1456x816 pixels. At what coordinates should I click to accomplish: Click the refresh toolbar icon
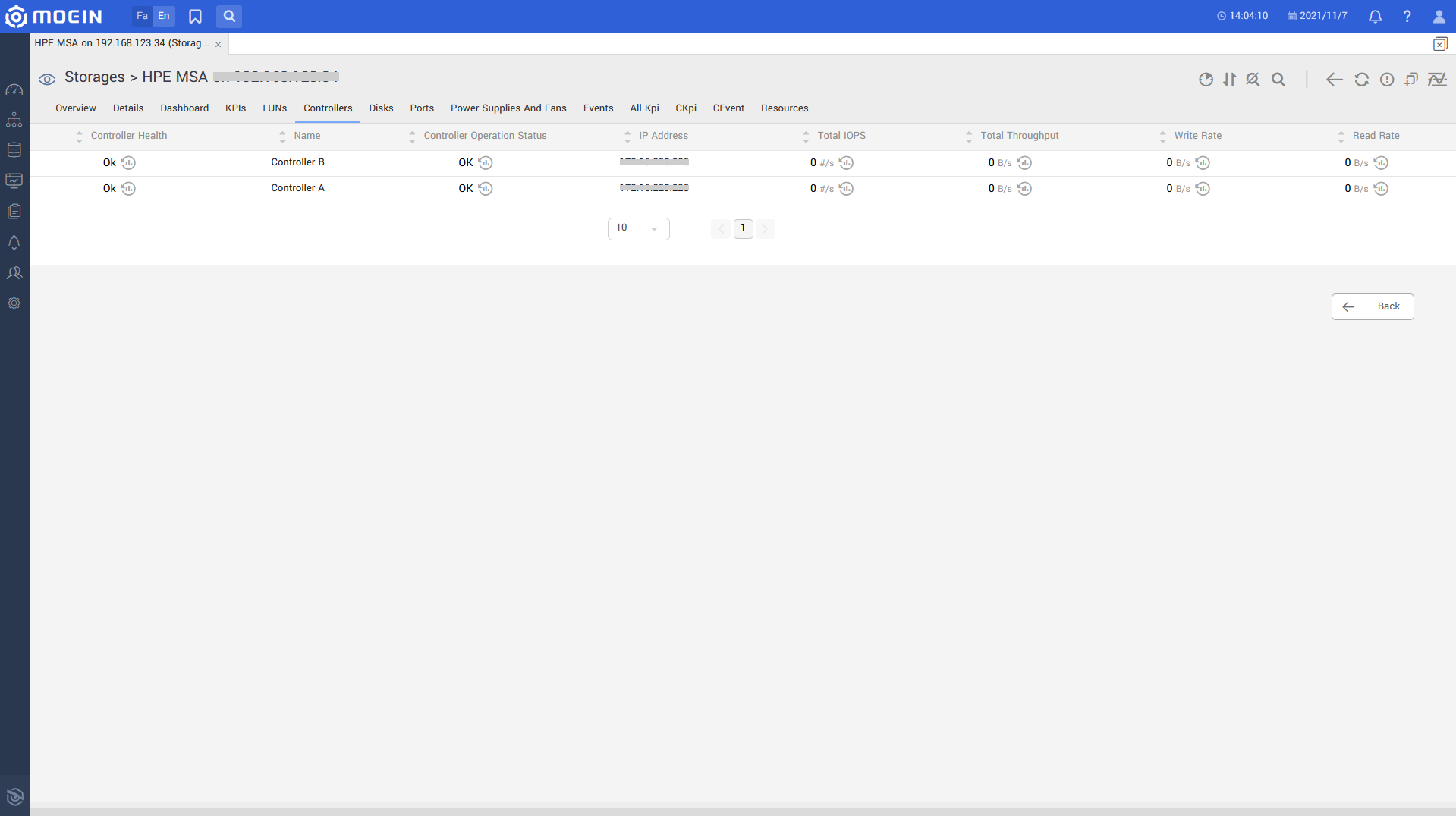coord(1362,80)
